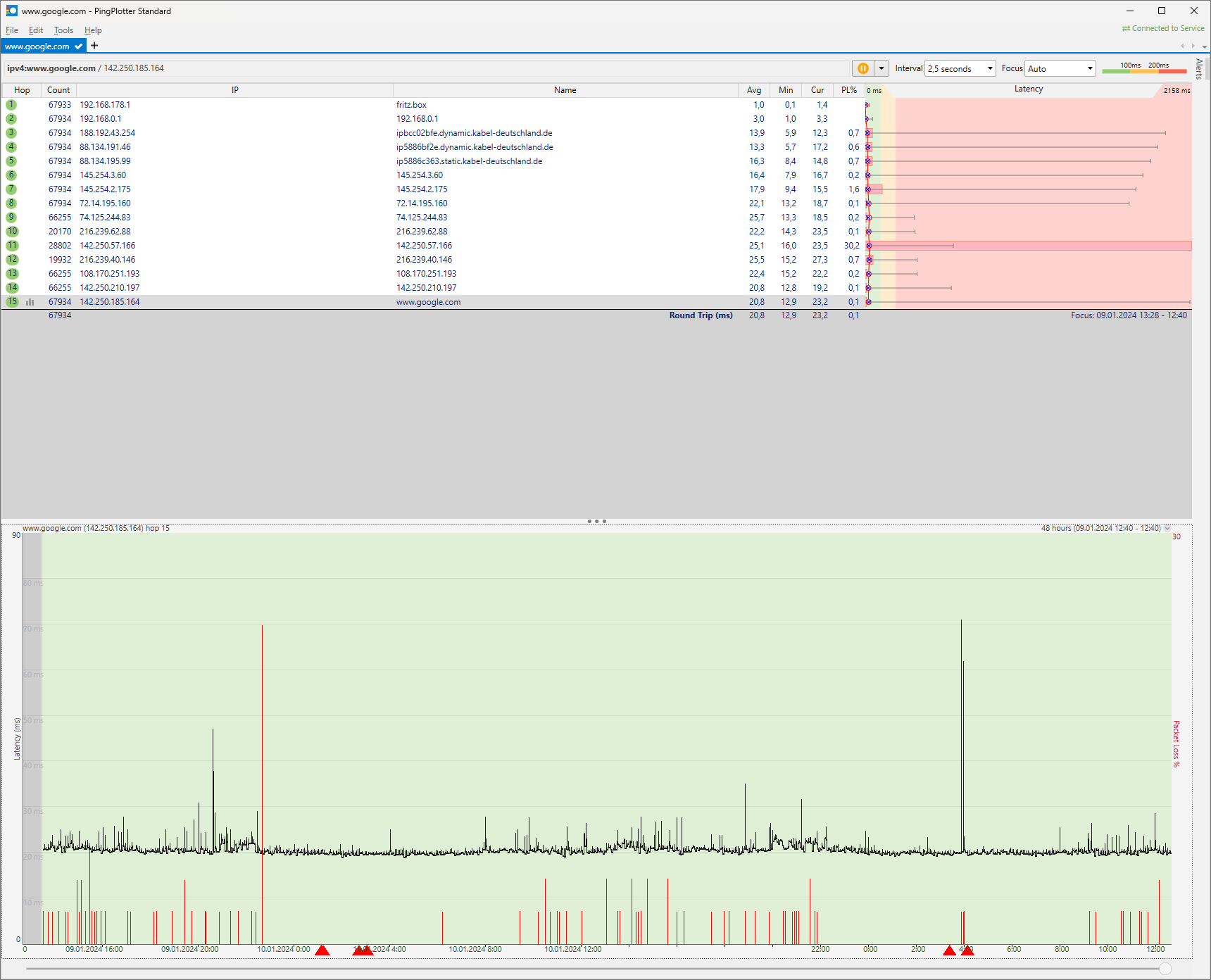1211x980 pixels.
Task: Click the Focus date range text below the table
Action: pyautogui.click(x=1129, y=315)
